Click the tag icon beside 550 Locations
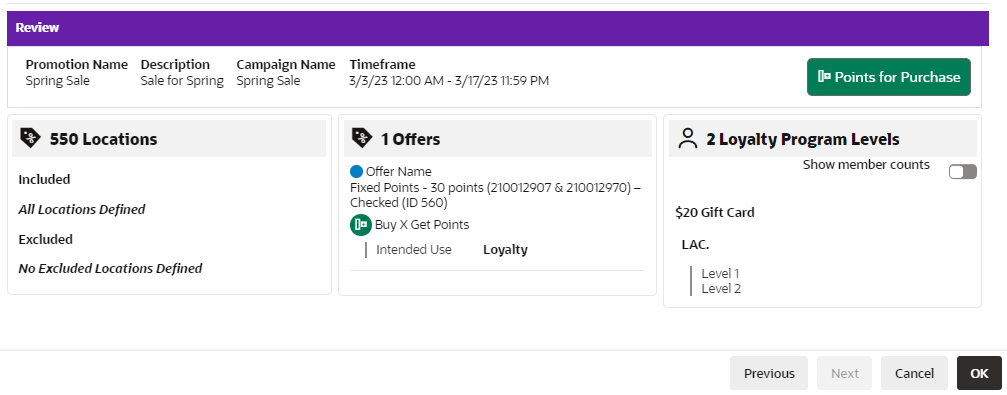 pos(30,138)
